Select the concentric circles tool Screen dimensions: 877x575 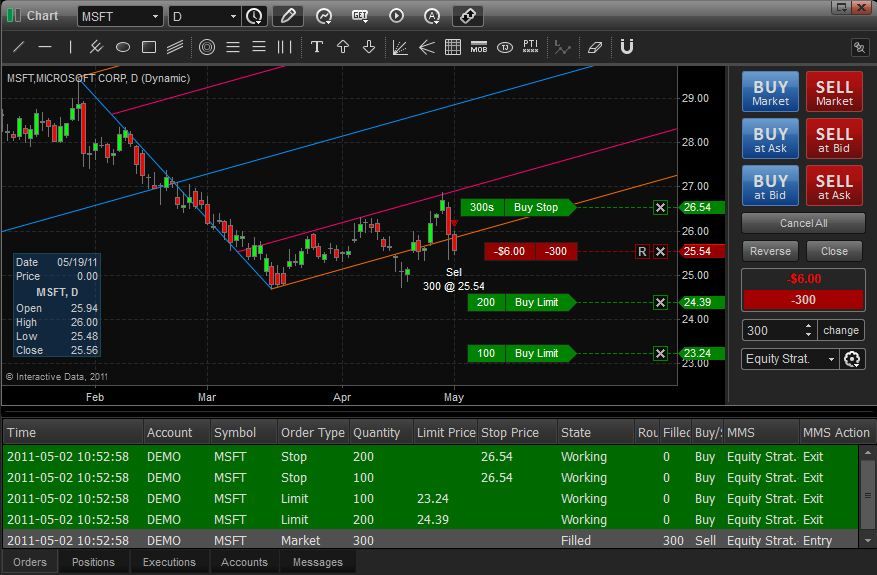[207, 48]
